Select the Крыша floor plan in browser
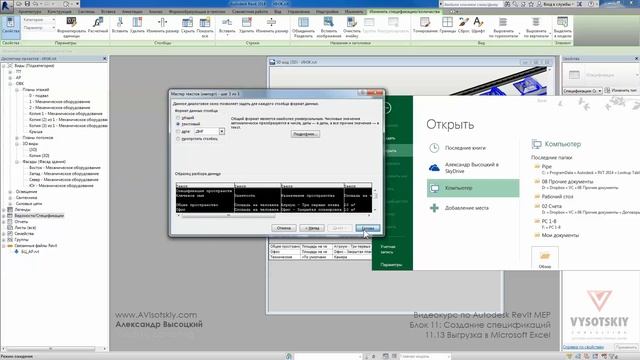640x360 pixels. 36,132
